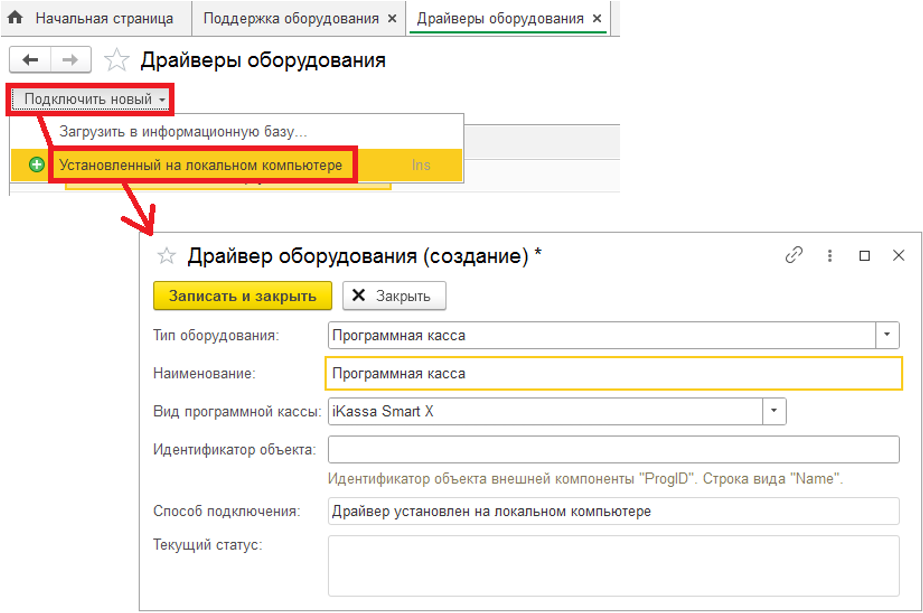Open the three-dot more options menu
This screenshot has height=613, width=923.
(830, 255)
